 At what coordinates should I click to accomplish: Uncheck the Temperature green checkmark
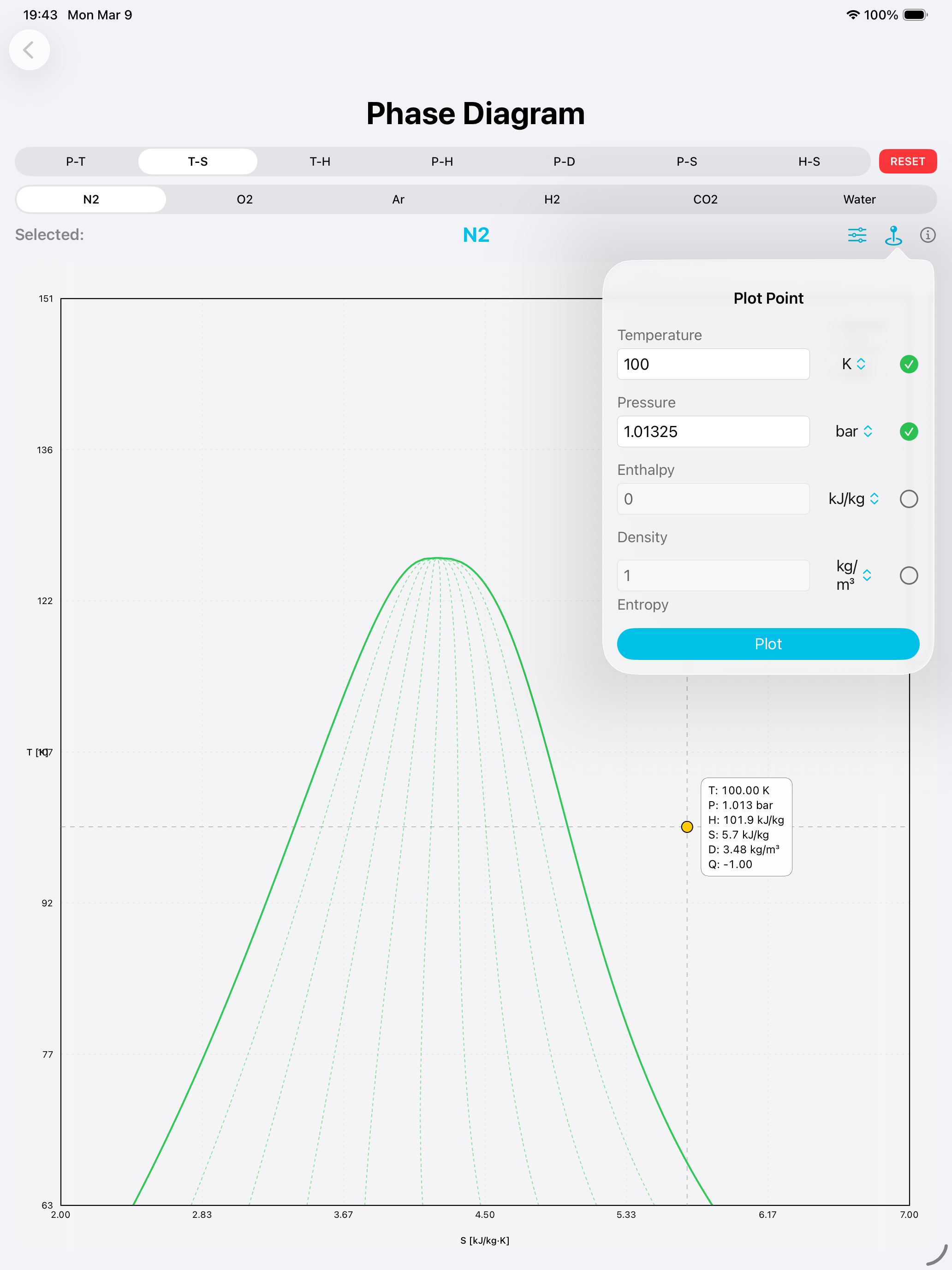(x=908, y=364)
